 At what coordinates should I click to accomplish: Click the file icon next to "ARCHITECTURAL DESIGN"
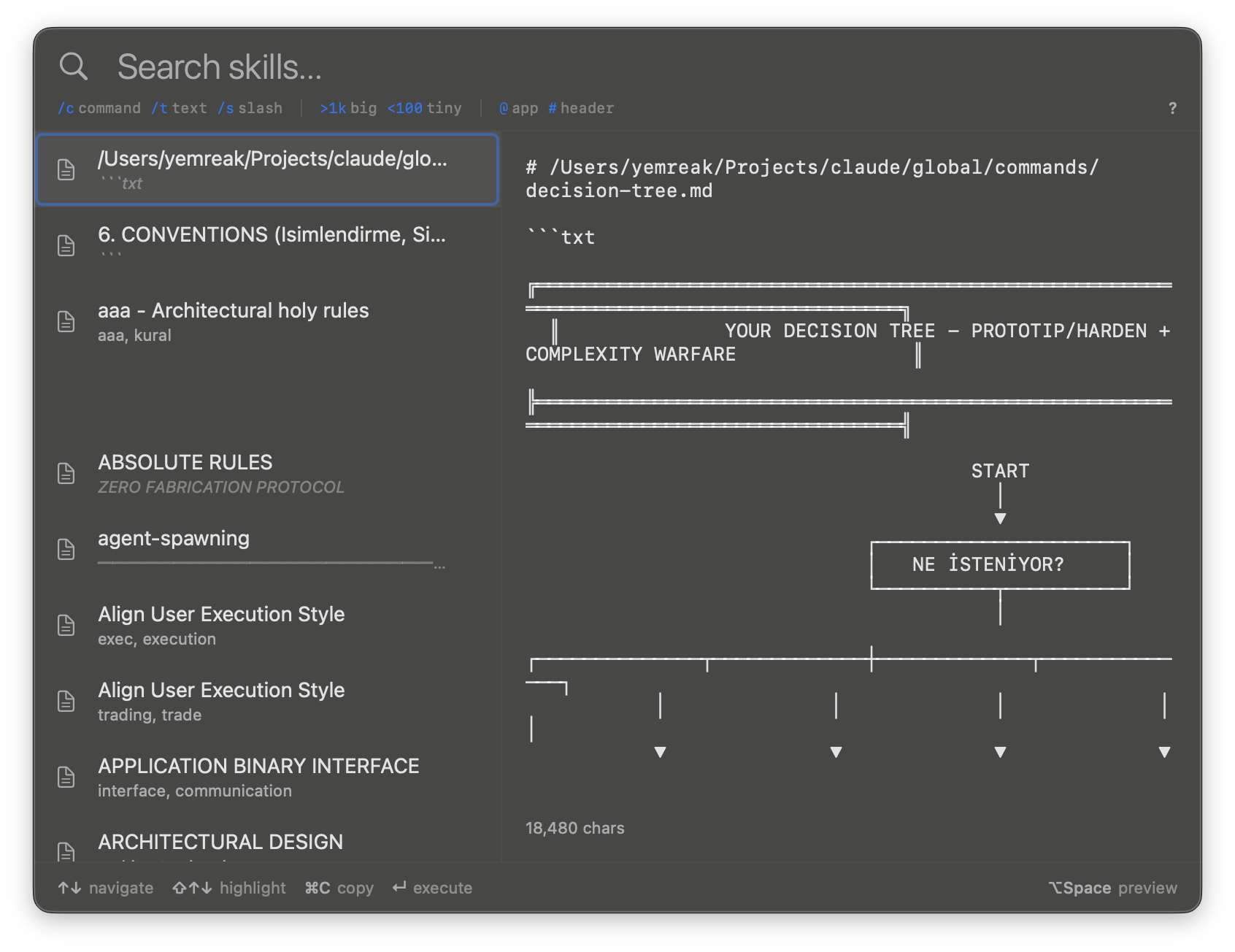(x=66, y=851)
